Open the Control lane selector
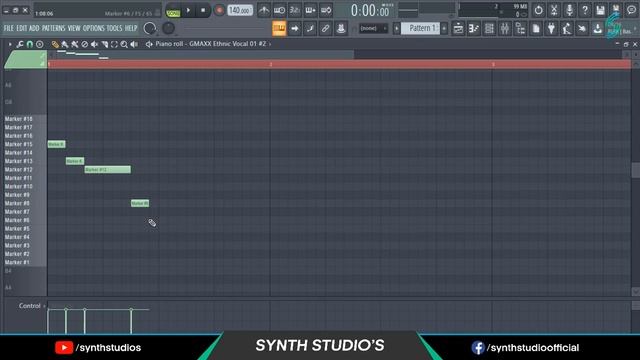This screenshot has height=360, width=640. 31,306
